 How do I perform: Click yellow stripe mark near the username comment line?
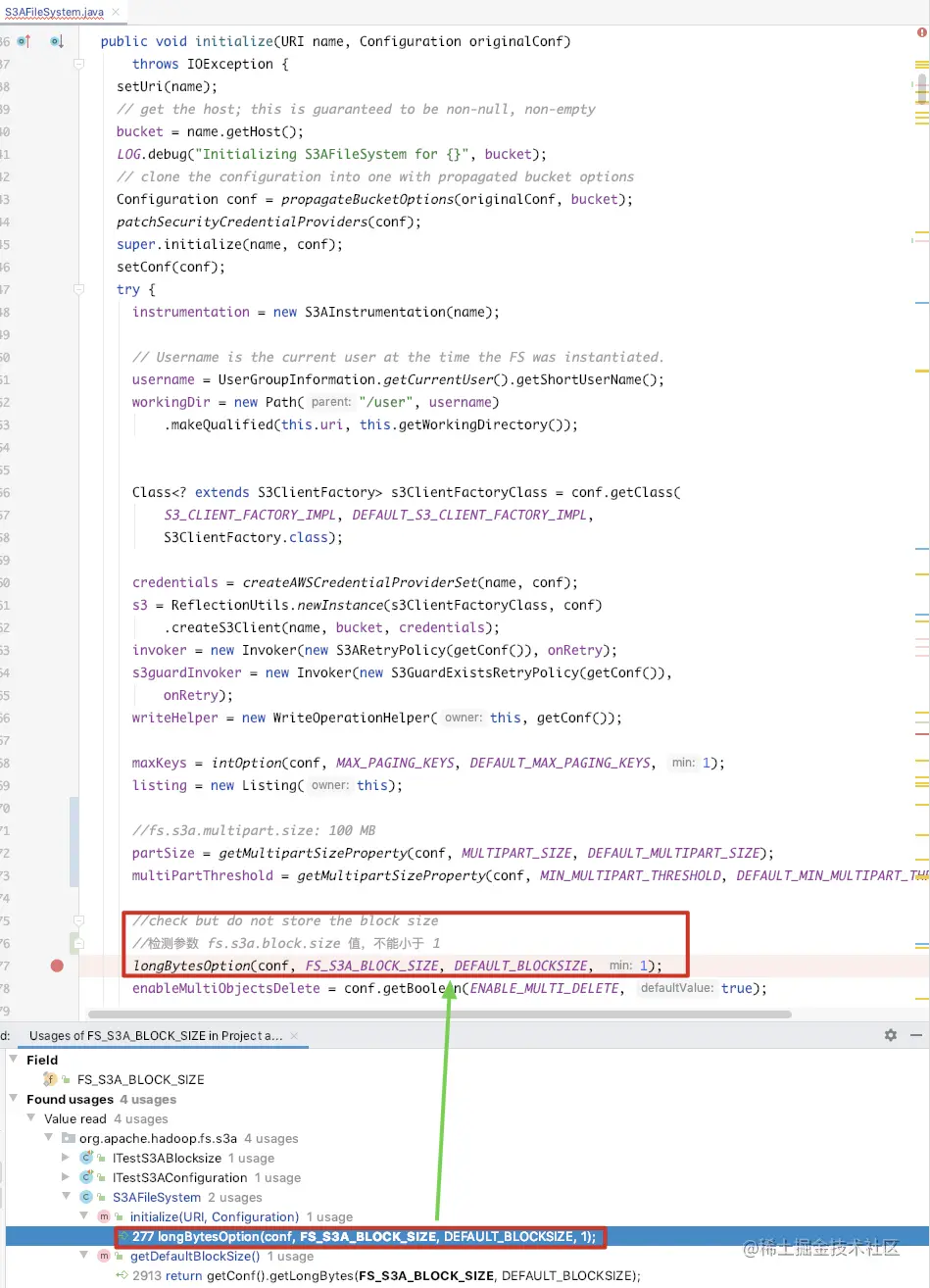[921, 371]
